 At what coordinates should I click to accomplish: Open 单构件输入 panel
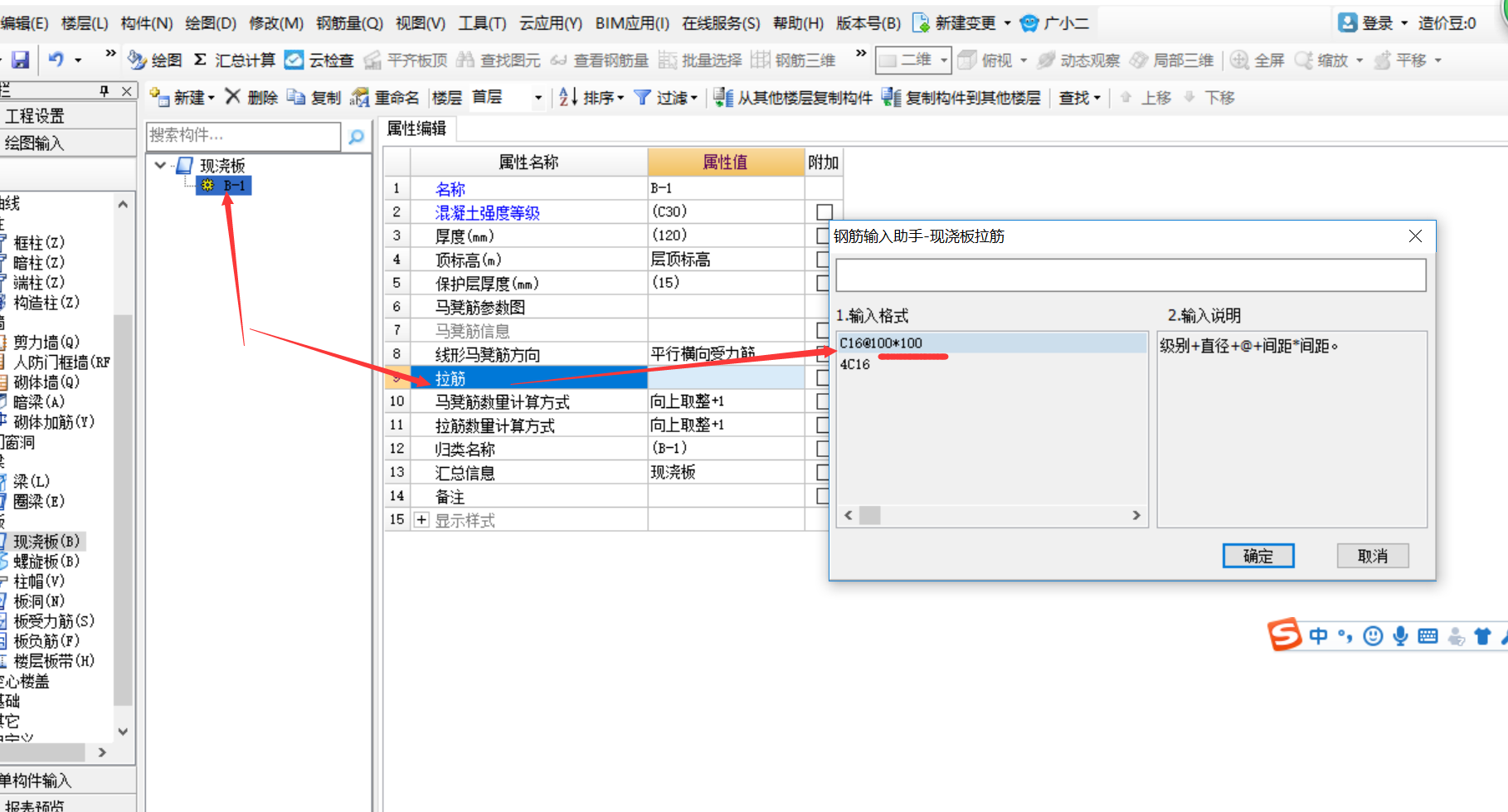point(68,780)
